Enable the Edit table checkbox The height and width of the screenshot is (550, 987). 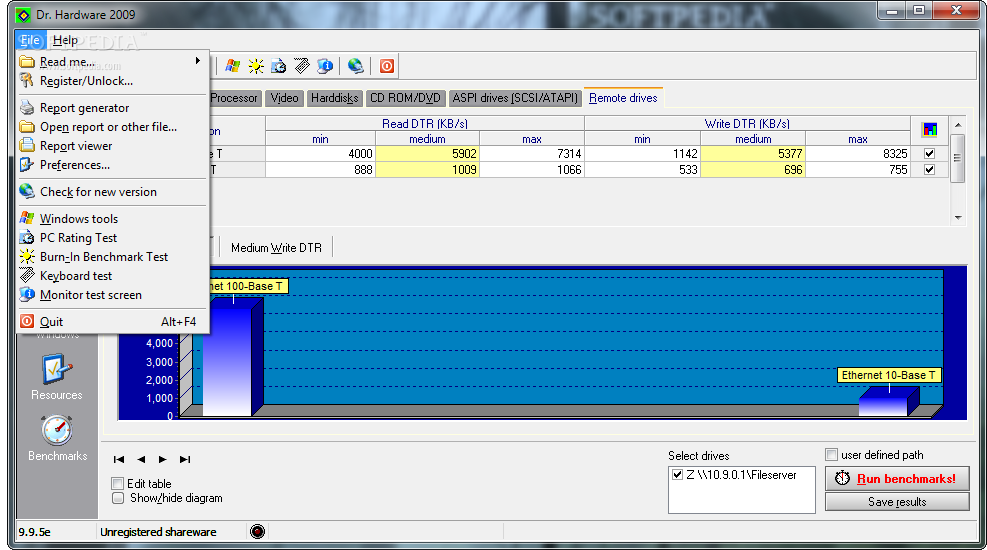117,483
